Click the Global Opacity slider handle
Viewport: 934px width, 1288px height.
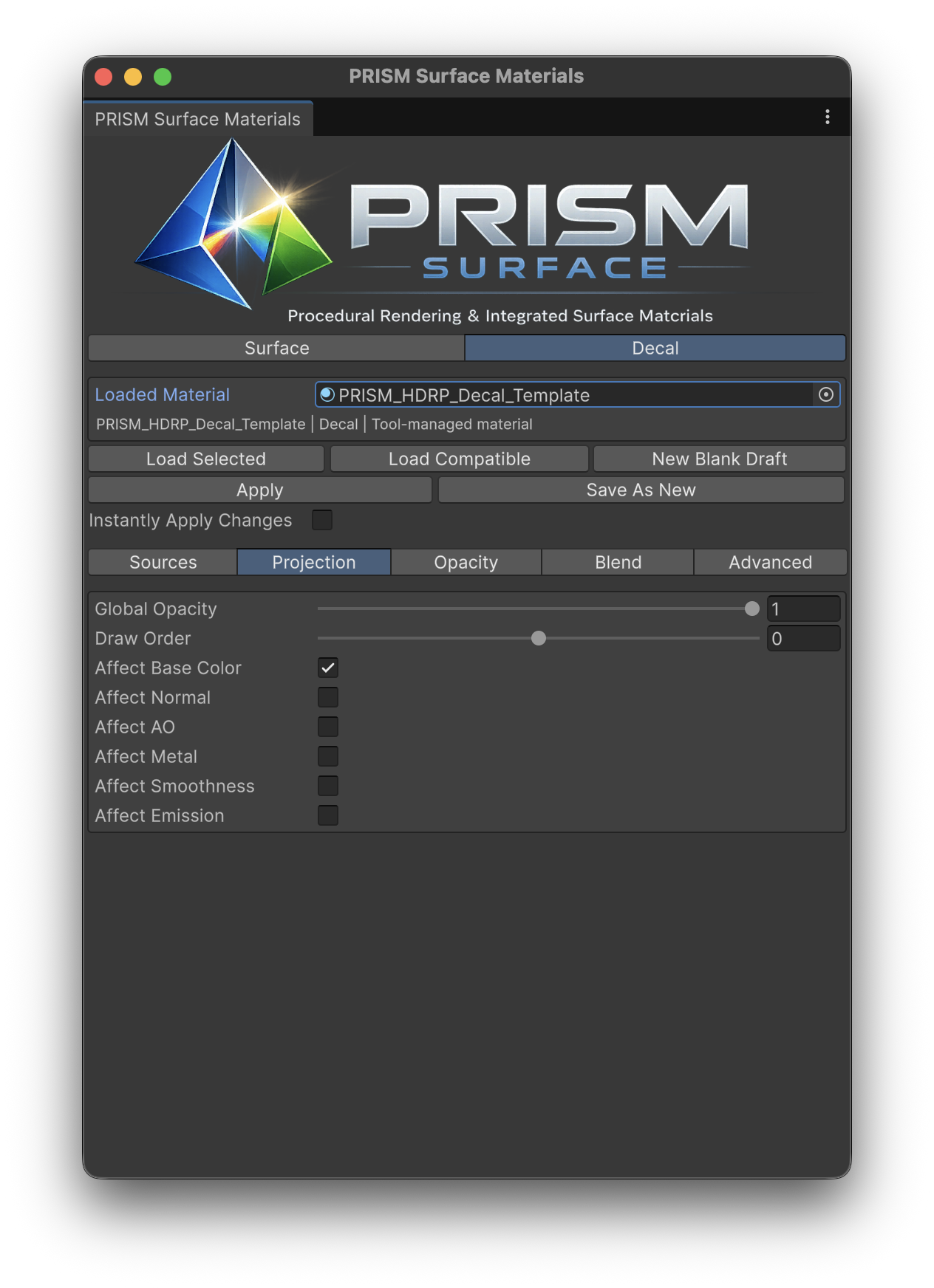click(x=752, y=609)
